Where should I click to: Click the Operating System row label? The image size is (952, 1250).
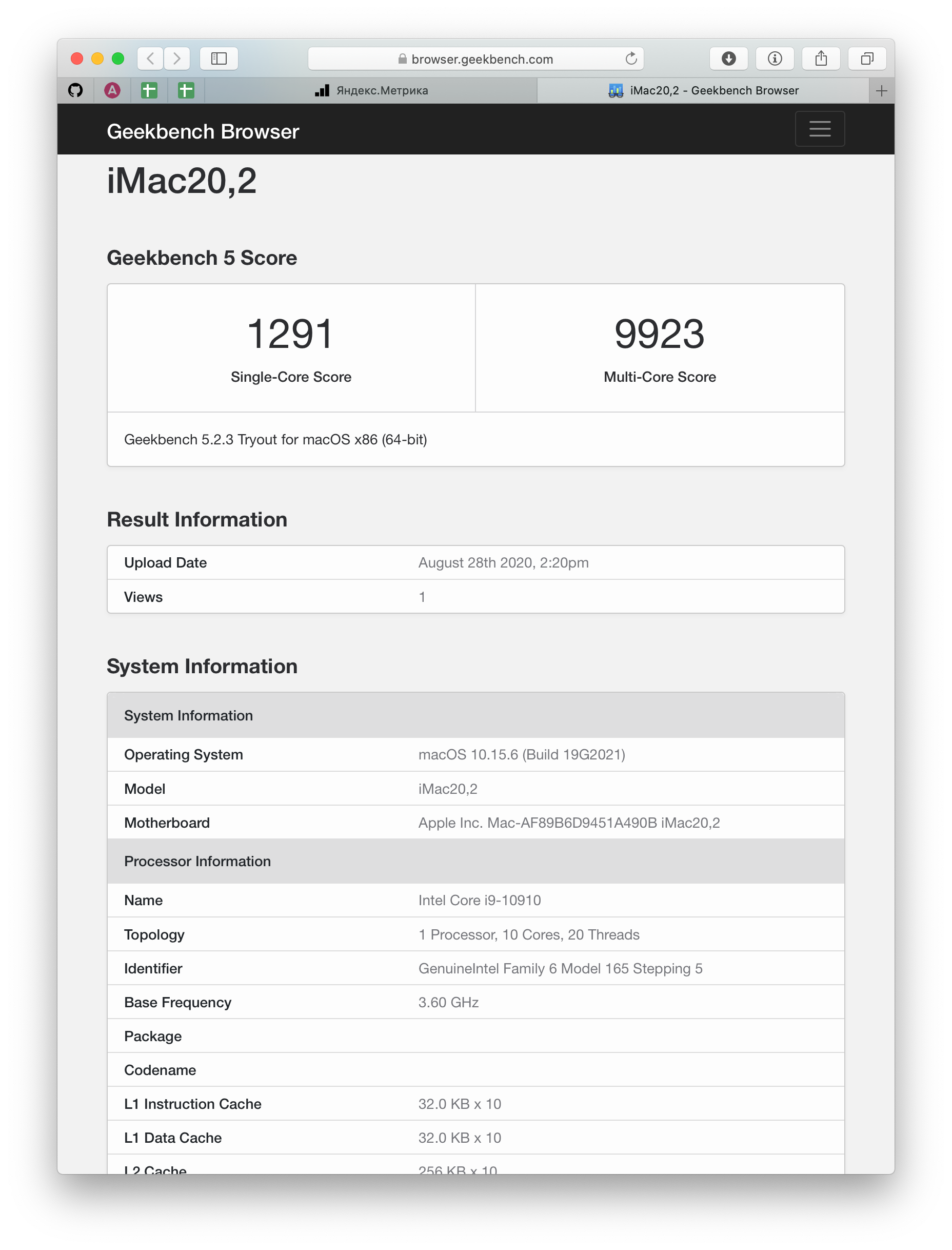coord(184,754)
